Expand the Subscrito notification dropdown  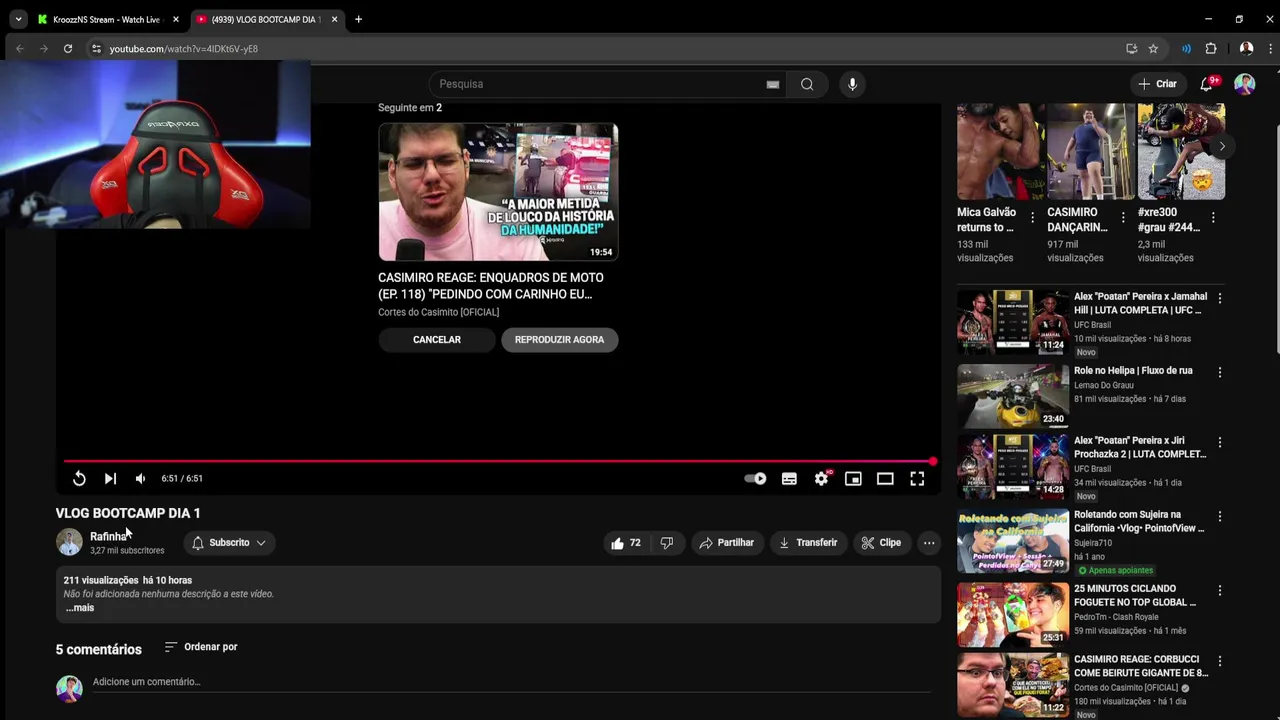pyautogui.click(x=229, y=543)
